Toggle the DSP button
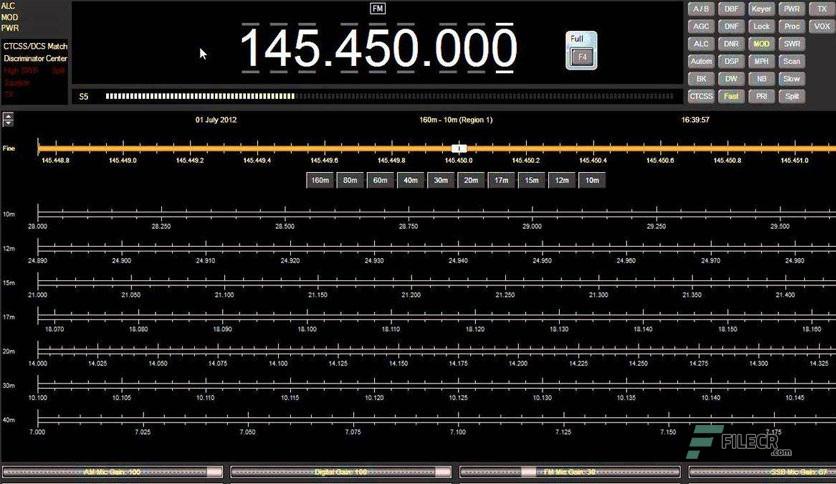 pos(731,61)
